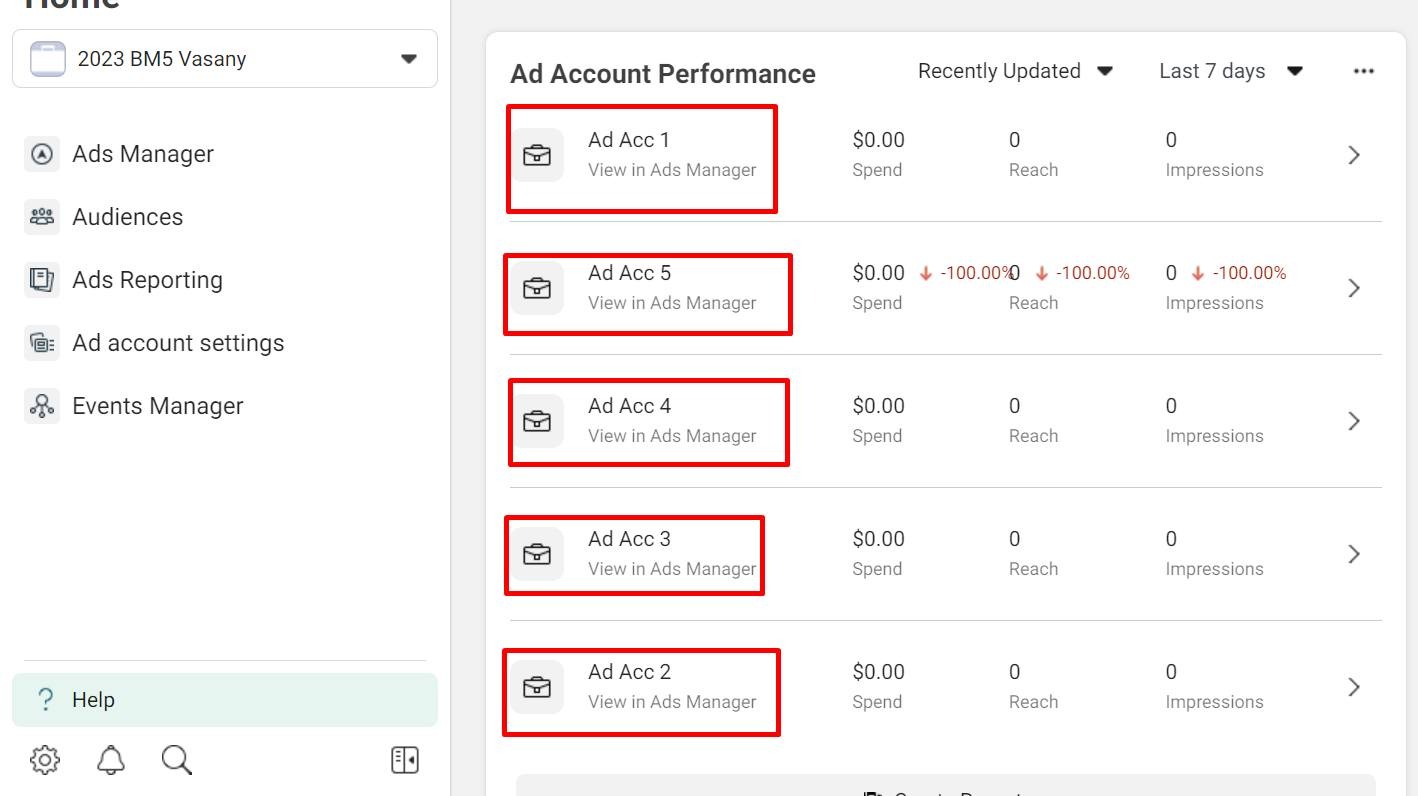This screenshot has width=1418, height=796.
Task: Click the Events Manager icon
Action: click(x=42, y=406)
